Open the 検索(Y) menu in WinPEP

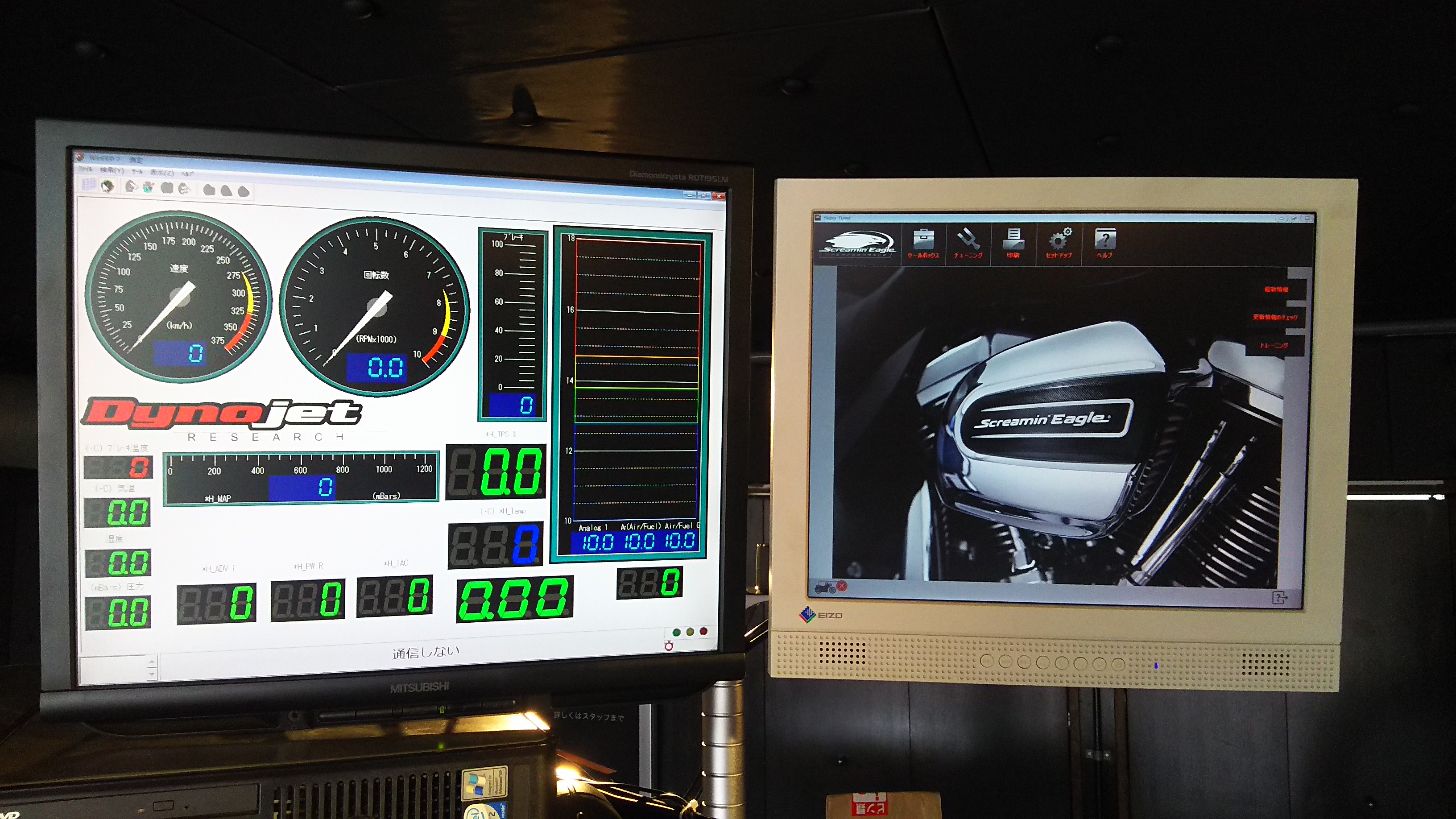pos(112,170)
